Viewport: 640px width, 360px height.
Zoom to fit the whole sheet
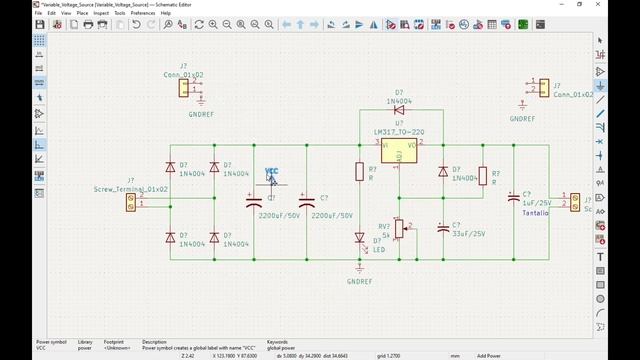point(241,24)
